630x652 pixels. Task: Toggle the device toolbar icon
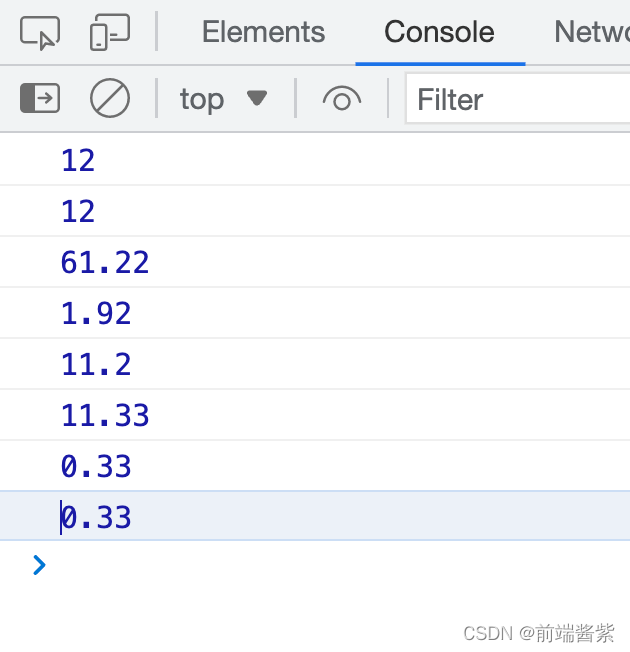109,33
